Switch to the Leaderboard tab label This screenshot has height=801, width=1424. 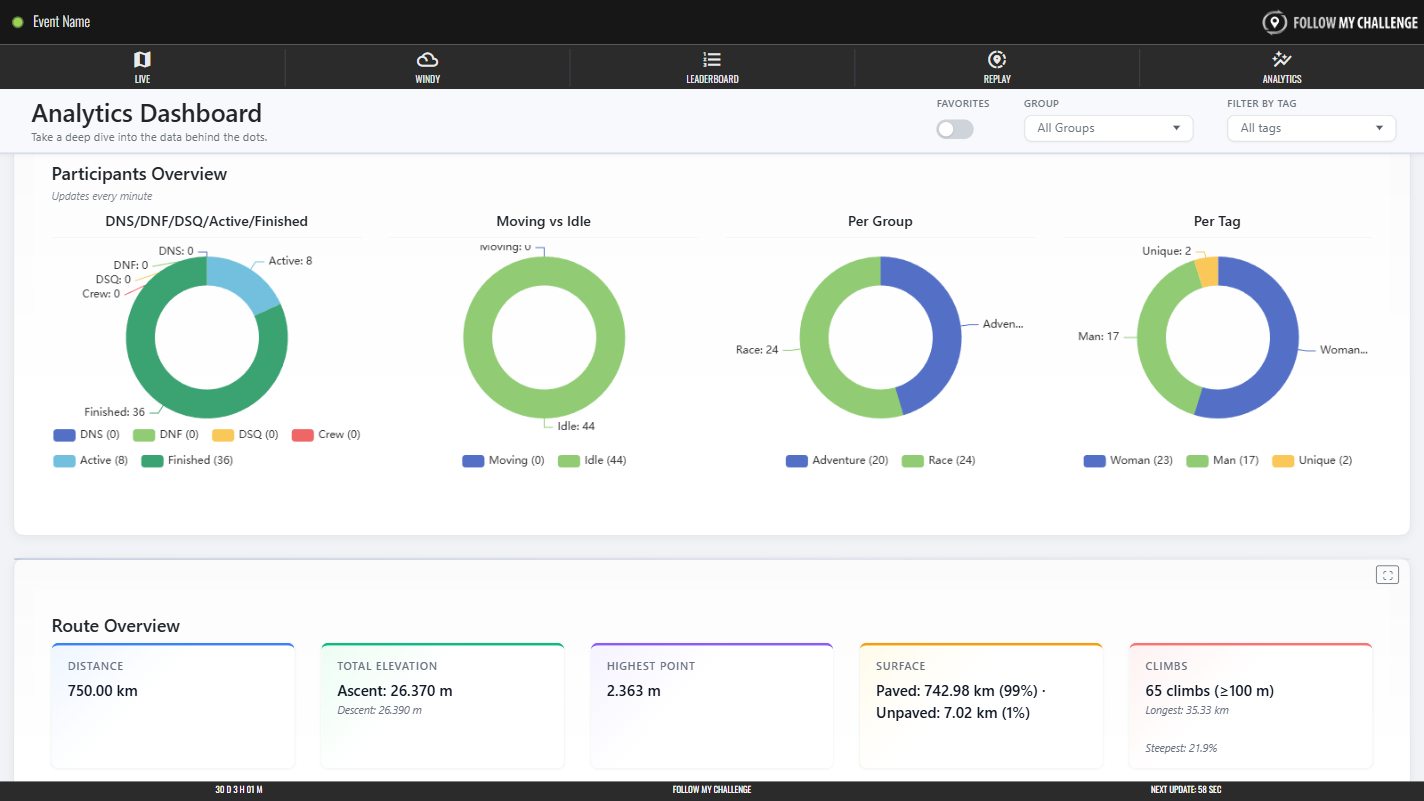pyautogui.click(x=712, y=79)
